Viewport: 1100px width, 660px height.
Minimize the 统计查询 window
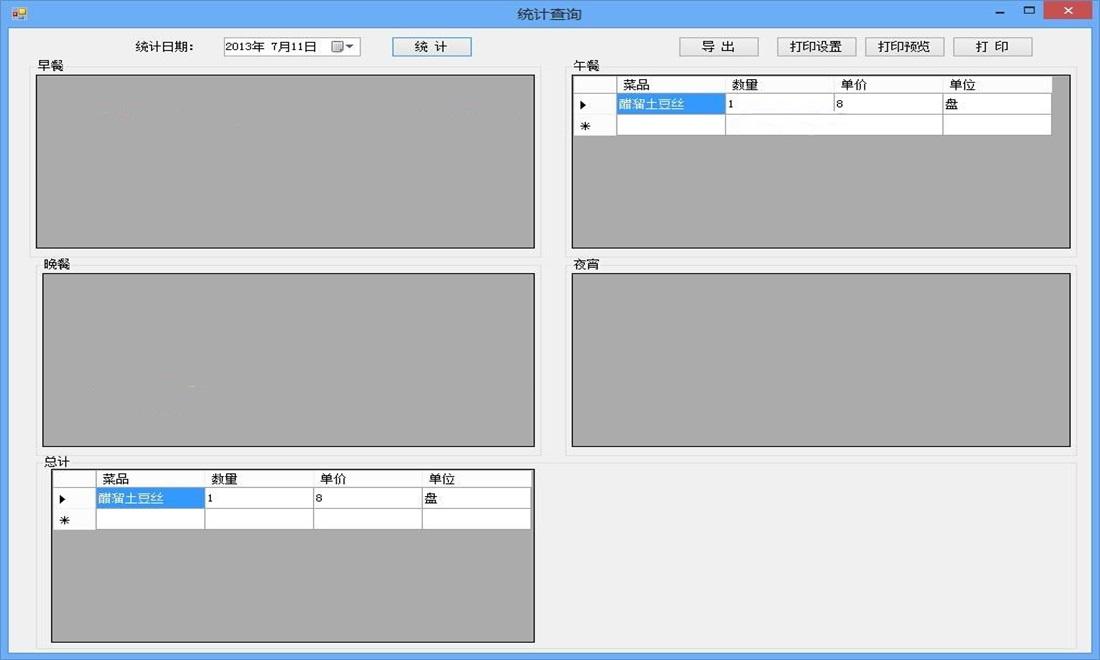tap(1000, 11)
